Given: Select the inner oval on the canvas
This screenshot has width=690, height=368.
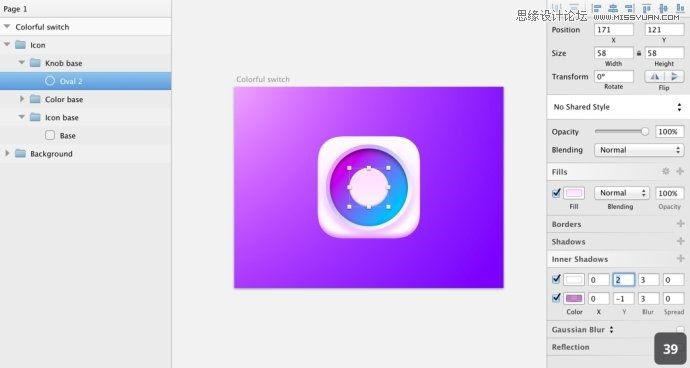Looking at the screenshot, I should pos(369,187).
